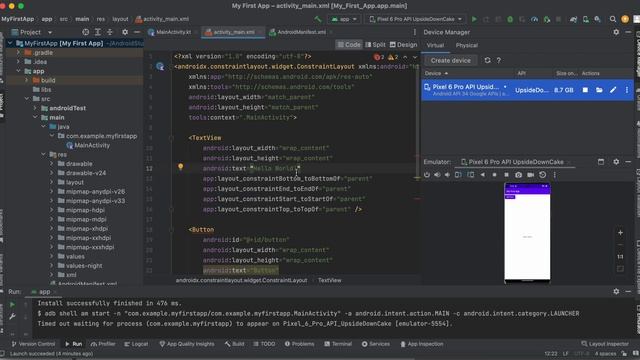Switch editor to Split view
Image resolution: width=640 pixels, height=360 pixels.
[375, 45]
